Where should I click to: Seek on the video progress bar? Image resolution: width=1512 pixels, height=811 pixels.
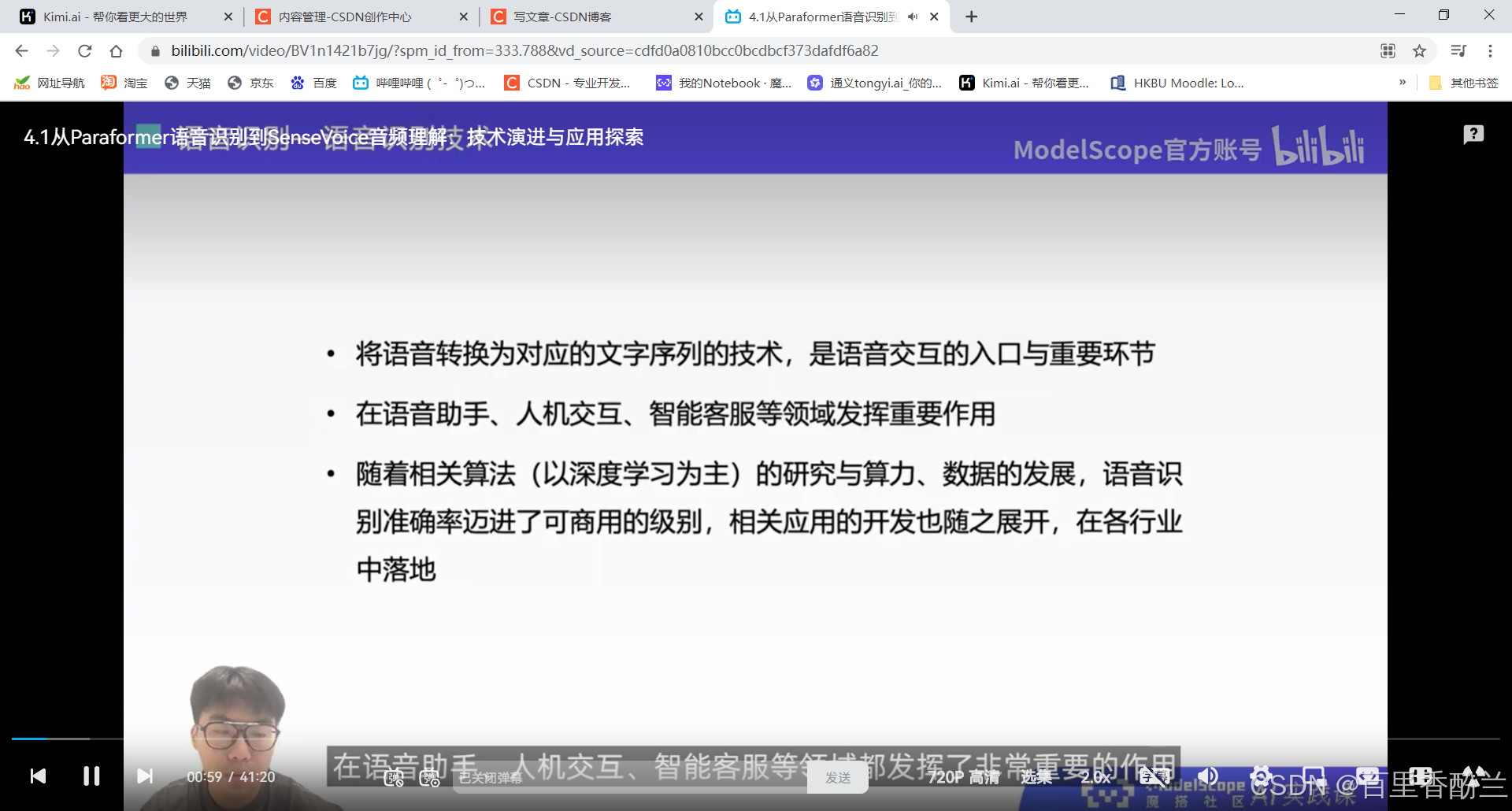point(755,739)
